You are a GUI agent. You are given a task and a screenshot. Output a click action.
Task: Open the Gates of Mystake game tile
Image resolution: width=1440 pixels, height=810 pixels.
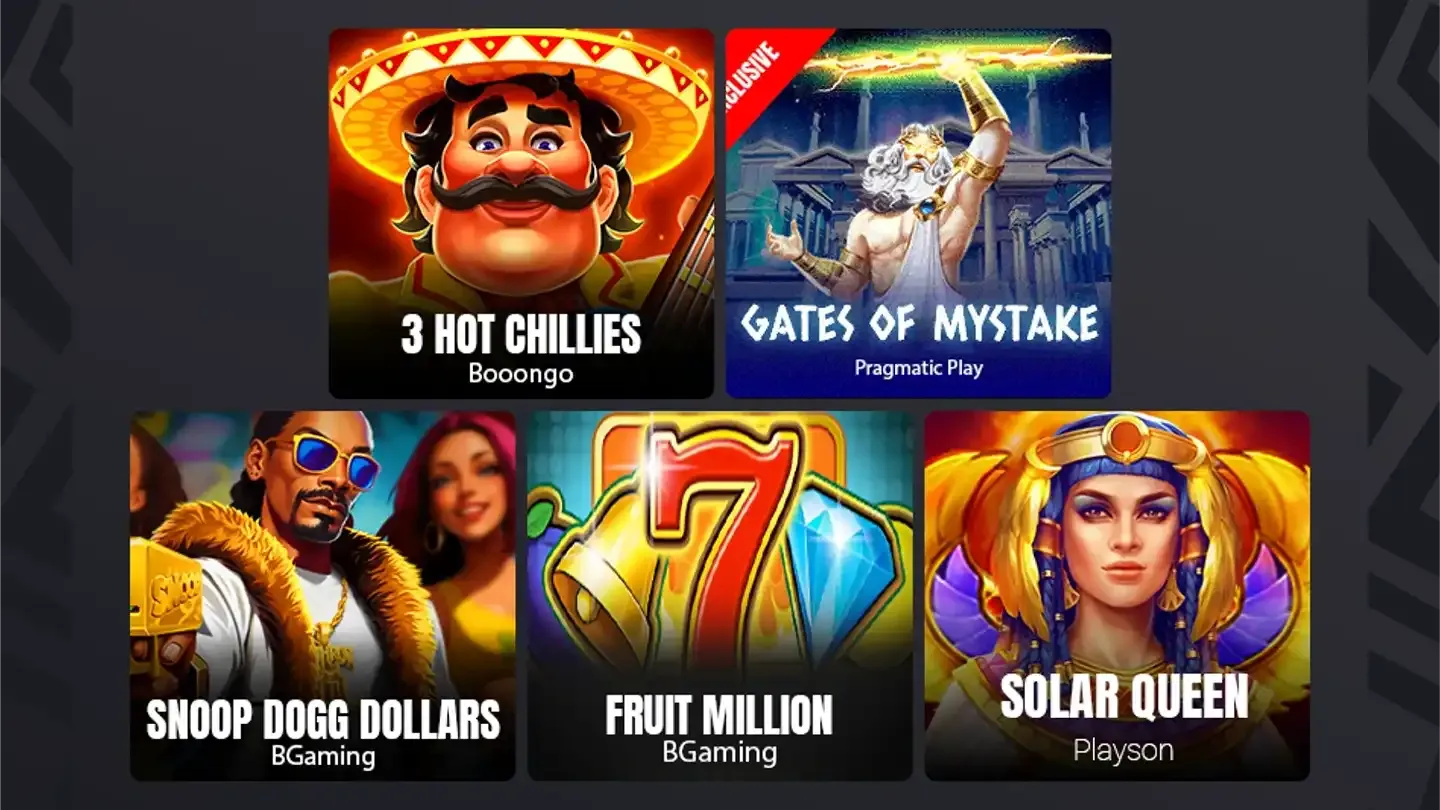click(x=918, y=213)
